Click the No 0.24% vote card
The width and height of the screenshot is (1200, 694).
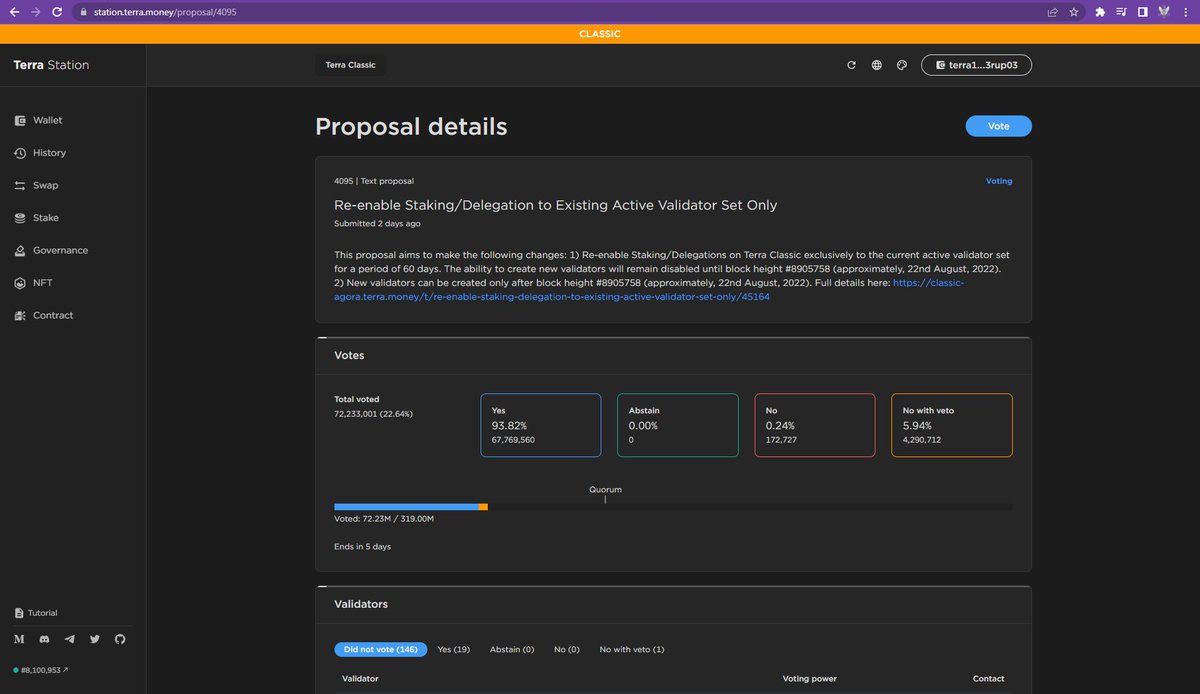tap(815, 425)
